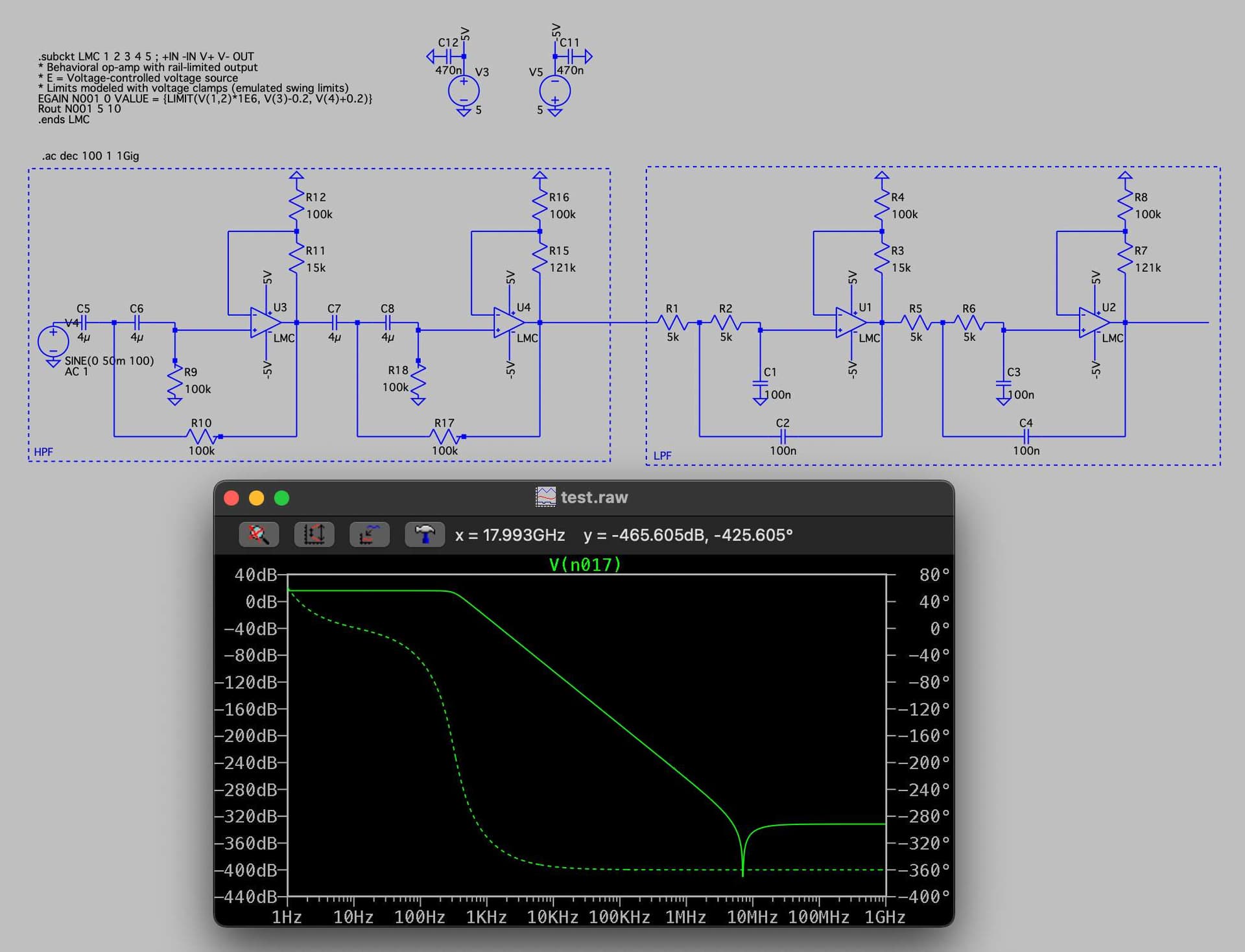Select capacitor C12 symbol
Screen dimensions: 1245x952
448,57
